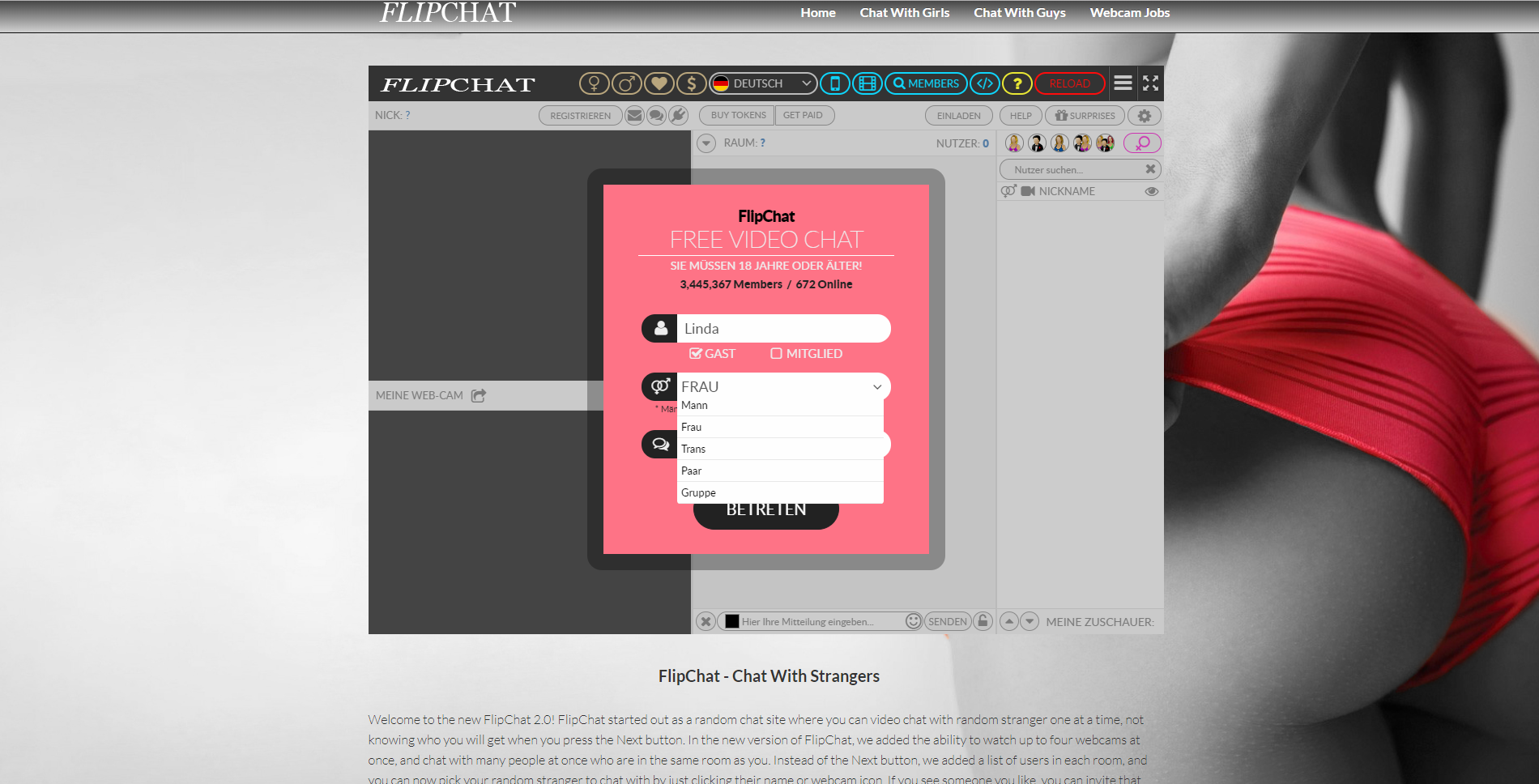
Task: Click the chat bubbles icon beside Registrieren
Action: tap(657, 116)
